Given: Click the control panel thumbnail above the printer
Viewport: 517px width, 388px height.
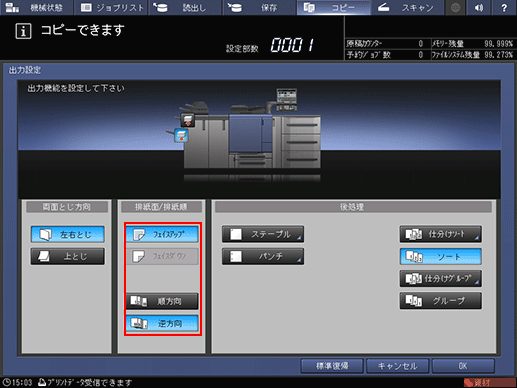Looking at the screenshot, I should point(286,99).
